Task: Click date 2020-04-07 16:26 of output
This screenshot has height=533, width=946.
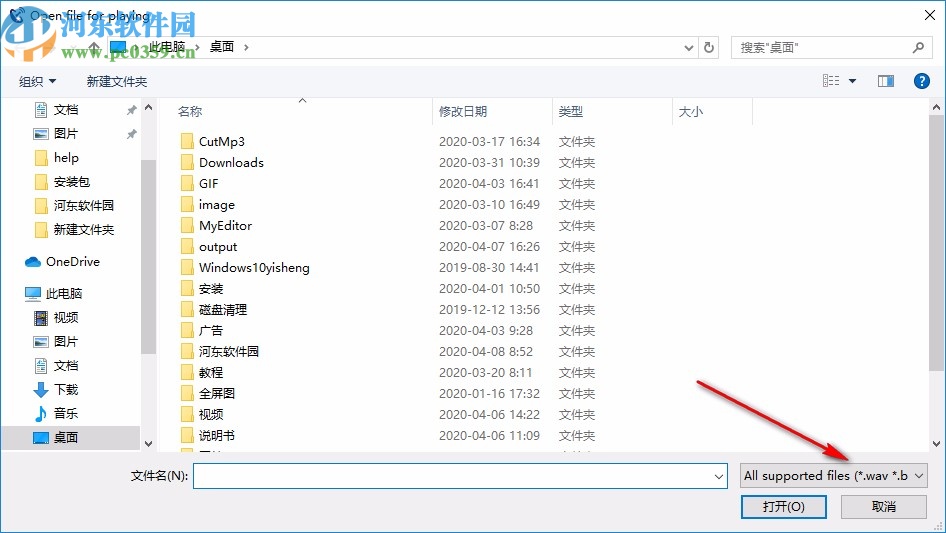Action: [x=489, y=247]
